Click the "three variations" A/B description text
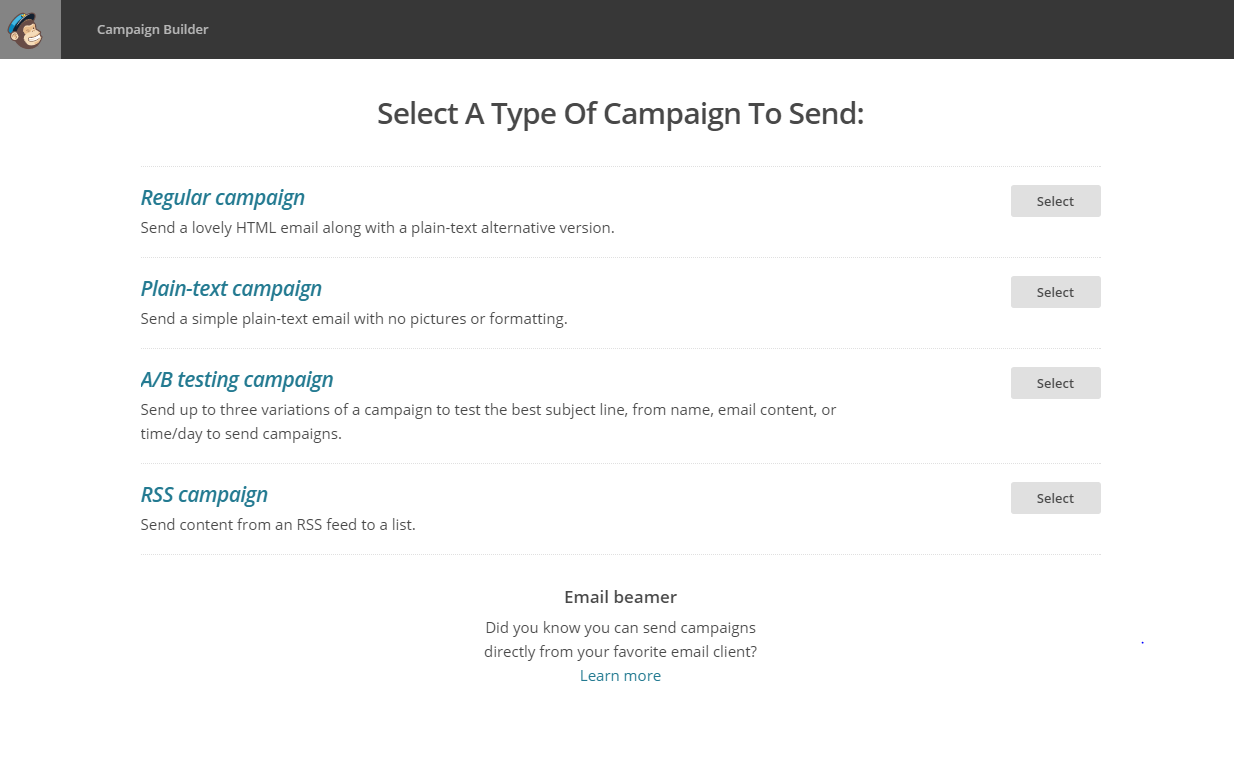1234x762 pixels. tap(488, 410)
